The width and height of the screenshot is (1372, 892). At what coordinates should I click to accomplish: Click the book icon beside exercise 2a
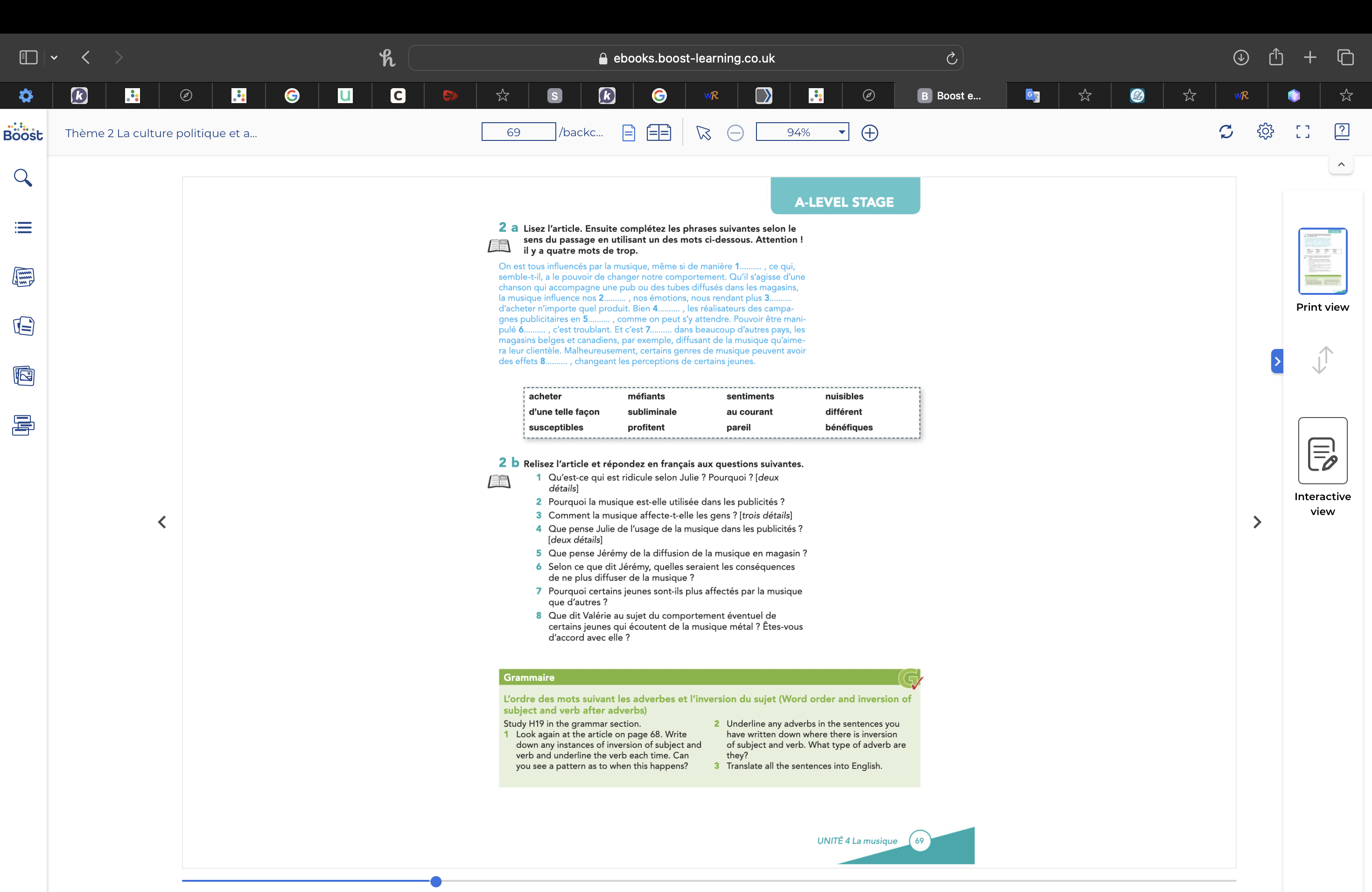499,246
